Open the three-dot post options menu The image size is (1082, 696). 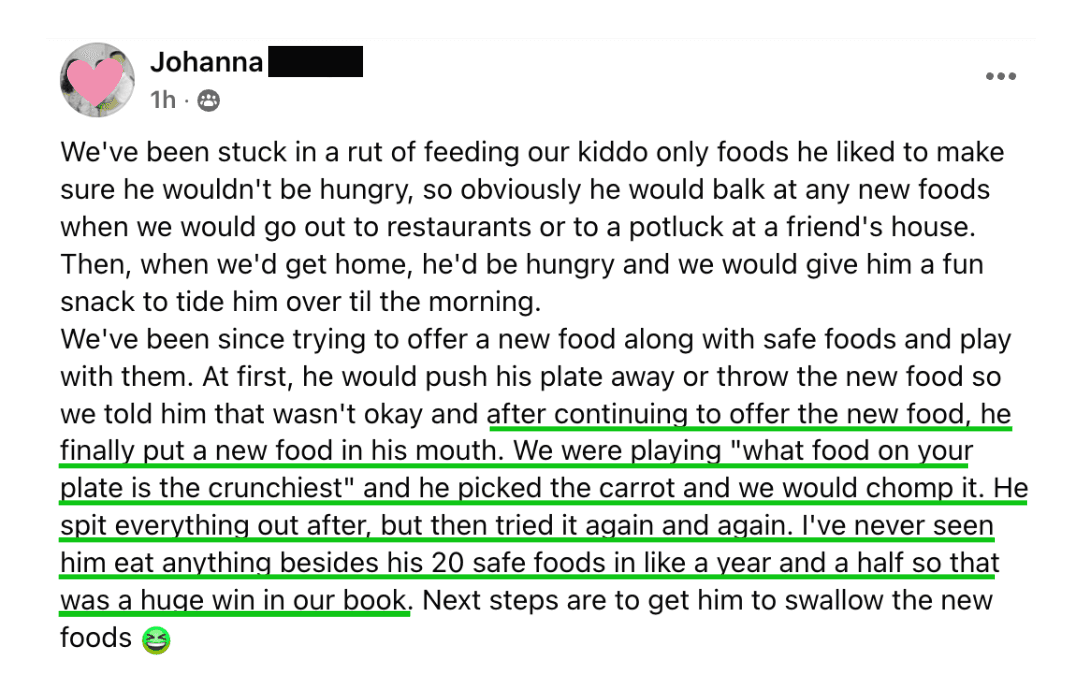coord(1000,76)
